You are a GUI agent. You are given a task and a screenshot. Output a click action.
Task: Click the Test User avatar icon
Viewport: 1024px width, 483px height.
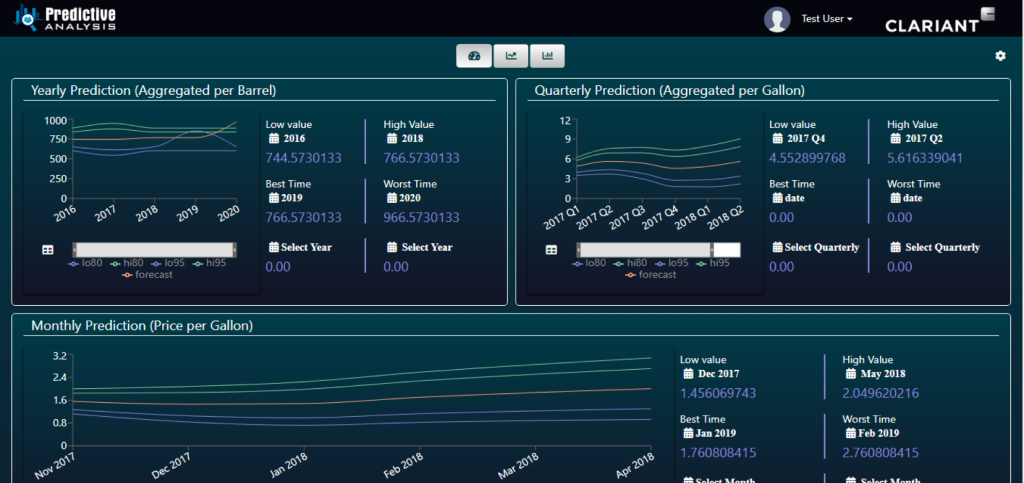(x=777, y=19)
